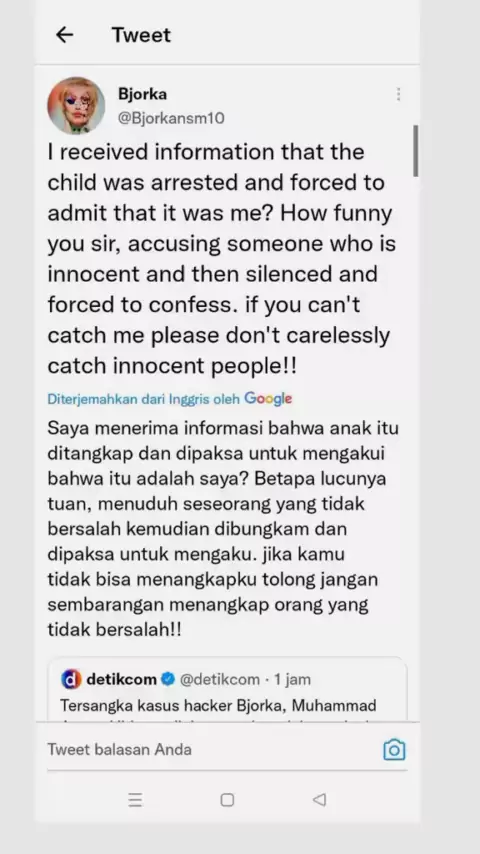Tap the camera icon in reply bar
The image size is (480, 854).
pyautogui.click(x=394, y=749)
